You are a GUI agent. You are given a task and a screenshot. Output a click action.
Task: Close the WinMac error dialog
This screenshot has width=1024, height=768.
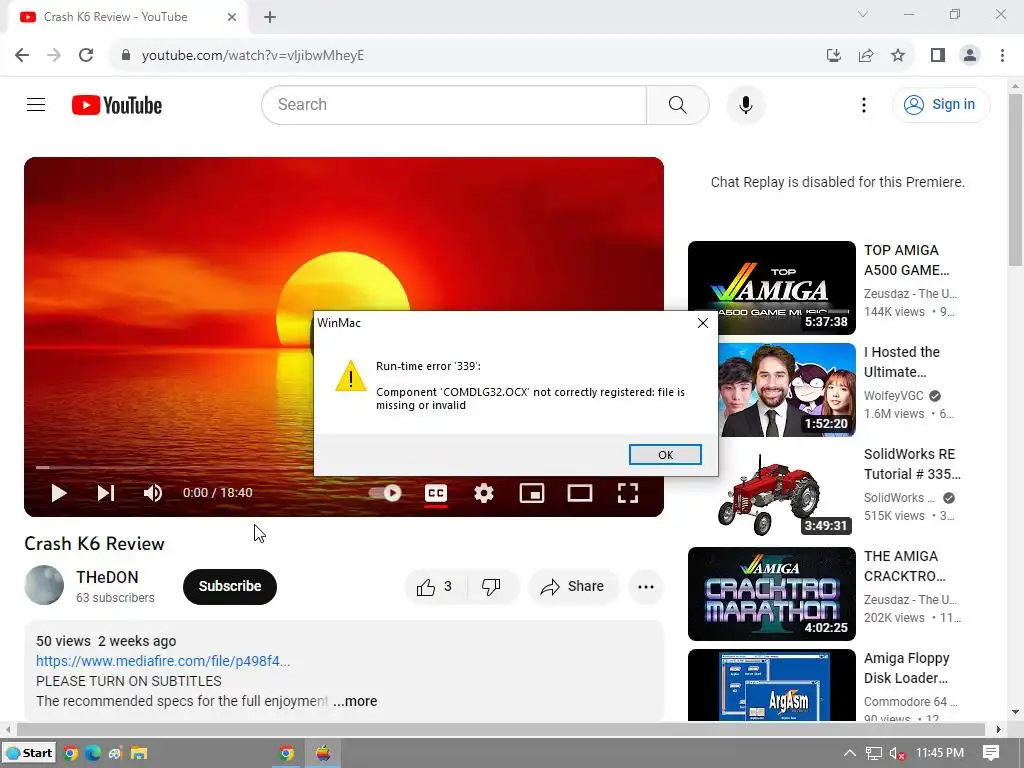[x=703, y=323]
